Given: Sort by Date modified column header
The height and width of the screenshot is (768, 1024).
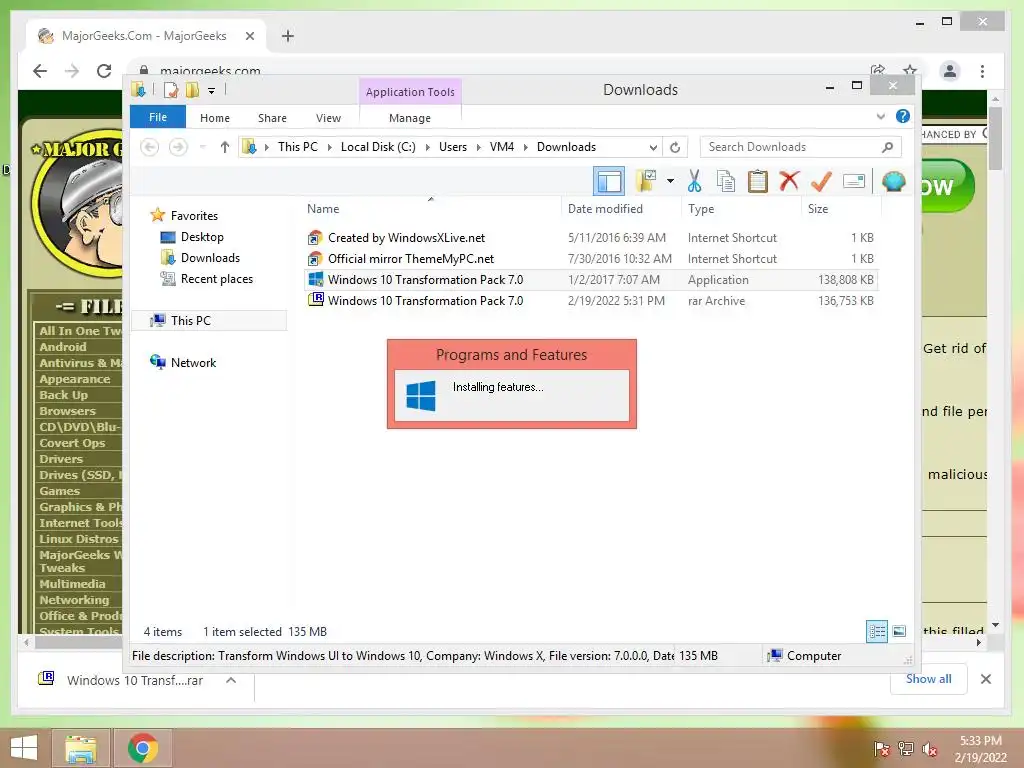Looking at the screenshot, I should point(605,209).
